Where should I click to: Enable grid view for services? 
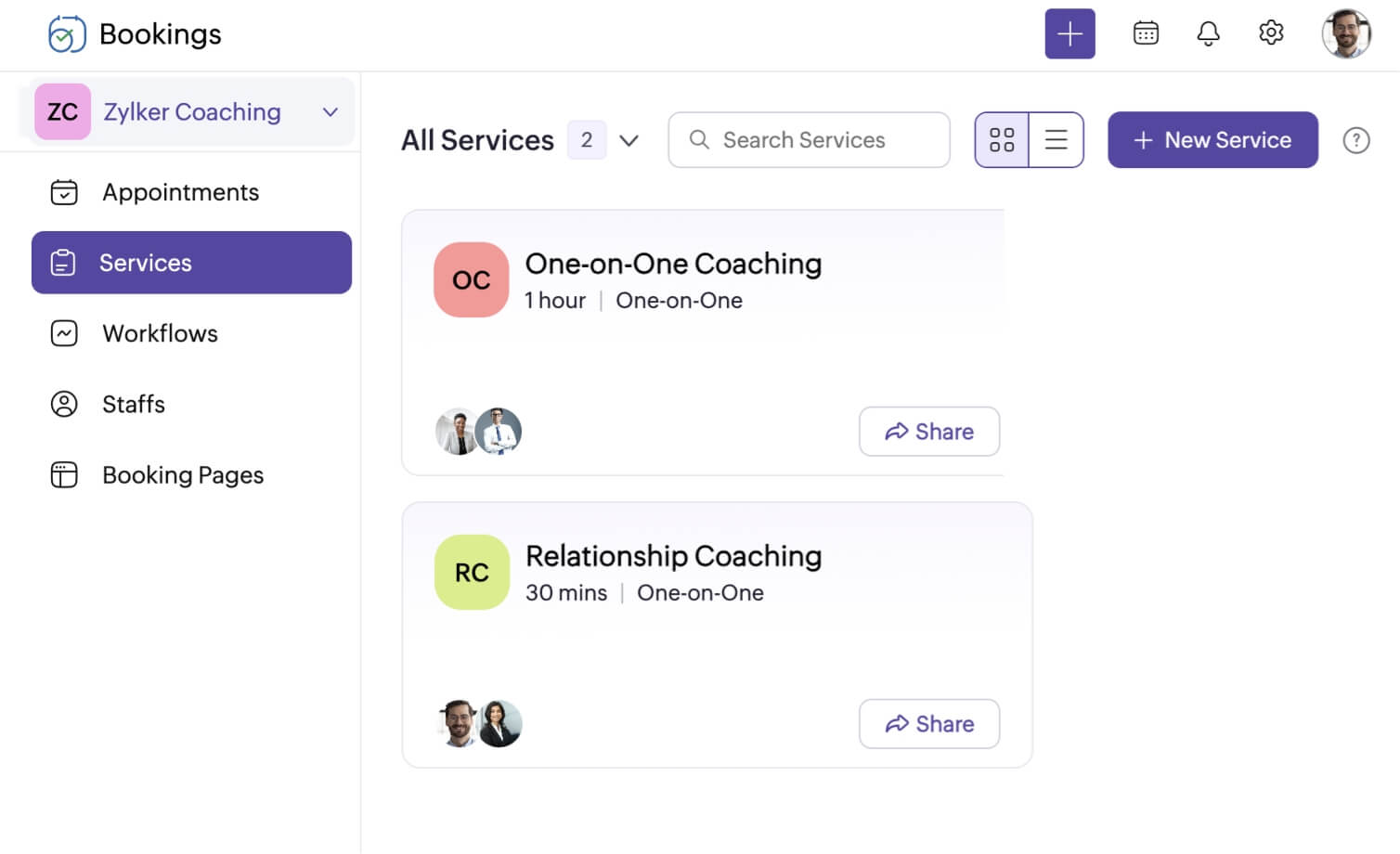click(1002, 139)
